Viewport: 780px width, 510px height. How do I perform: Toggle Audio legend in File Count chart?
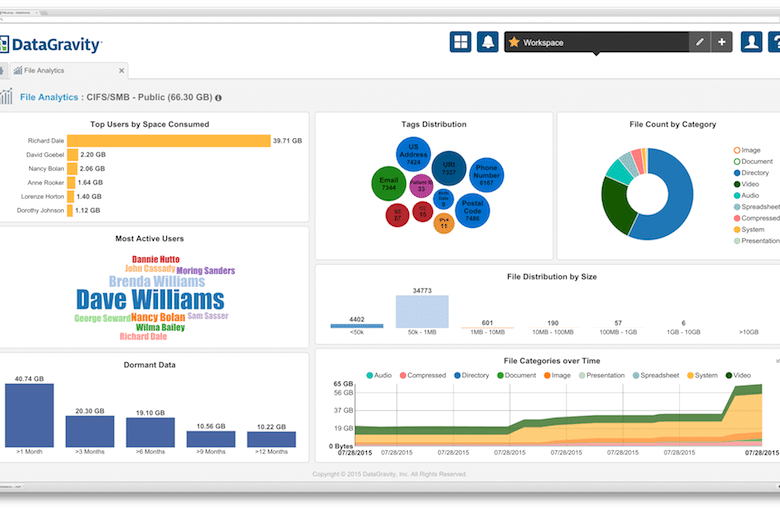[x=746, y=196]
